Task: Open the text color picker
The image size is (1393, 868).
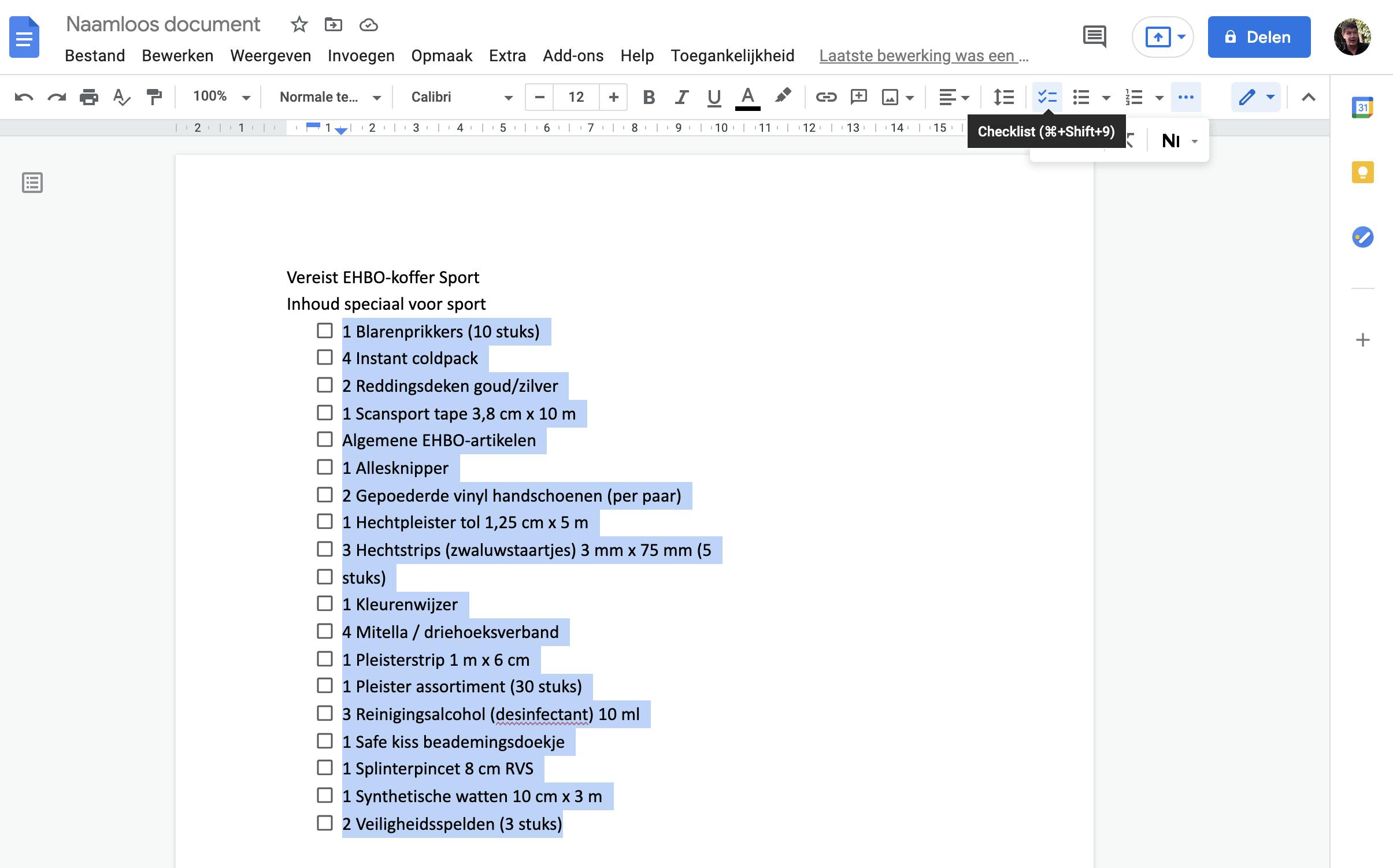Action: click(747, 97)
